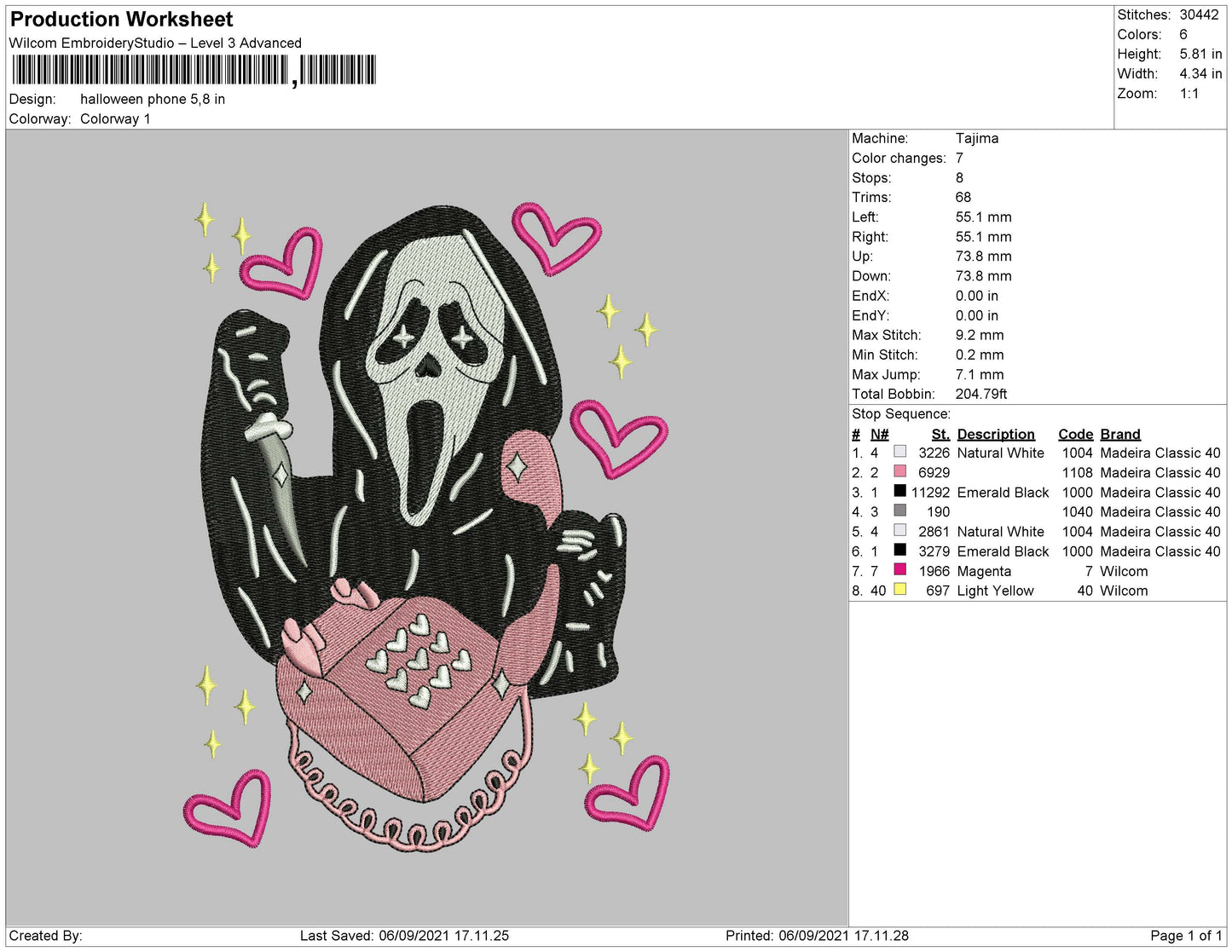
Task: Click the Color changes value 7
Action: click(x=959, y=158)
